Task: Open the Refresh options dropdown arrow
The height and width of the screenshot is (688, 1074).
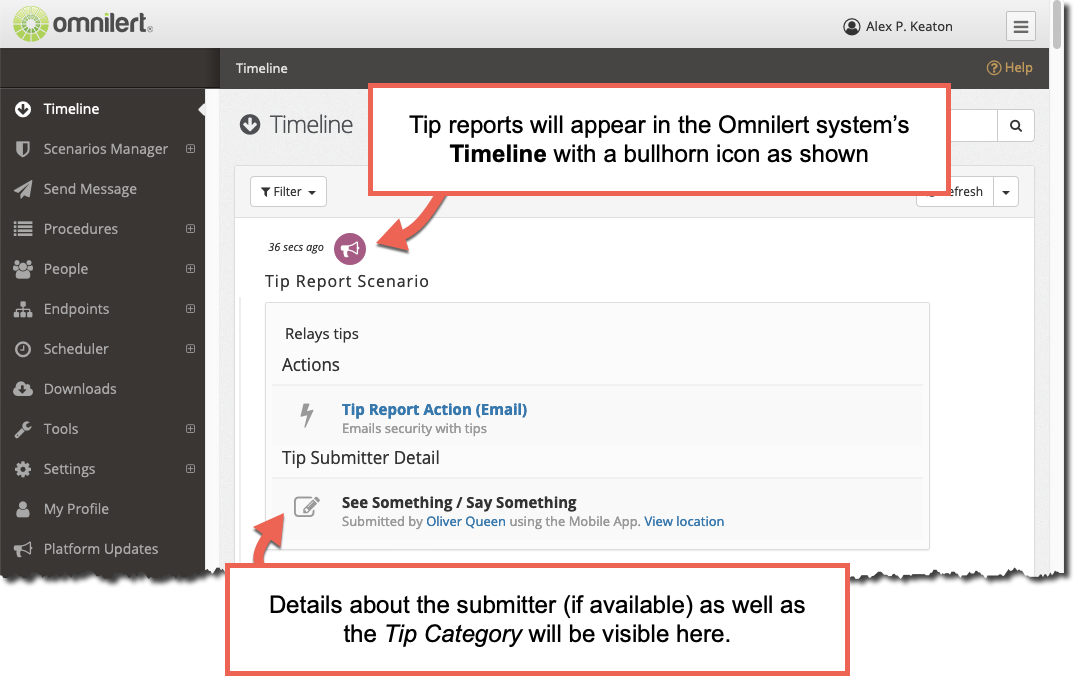Action: point(1006,192)
